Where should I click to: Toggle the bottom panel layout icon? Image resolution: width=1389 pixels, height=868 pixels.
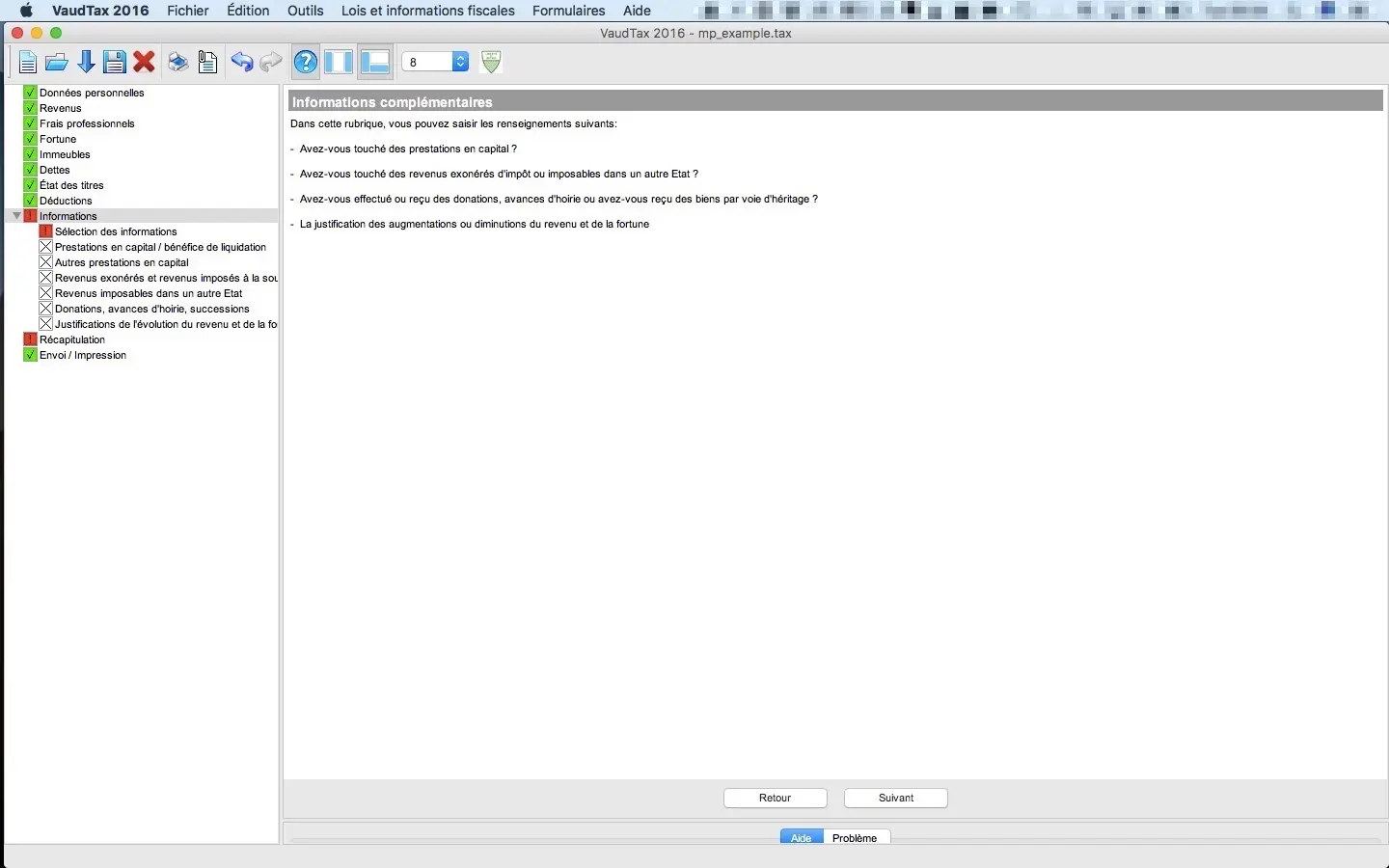[x=374, y=63]
